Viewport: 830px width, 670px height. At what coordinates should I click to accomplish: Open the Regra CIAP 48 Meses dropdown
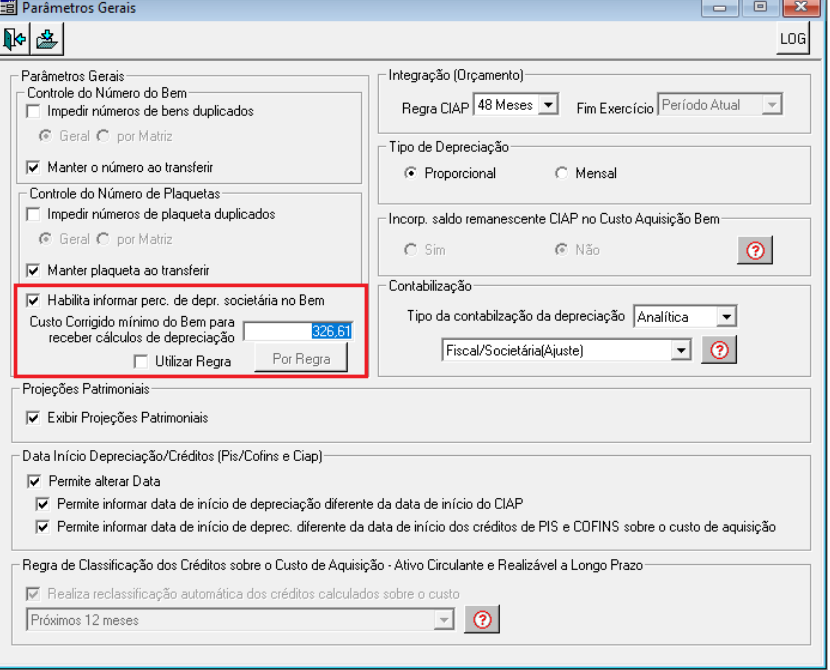[x=548, y=105]
